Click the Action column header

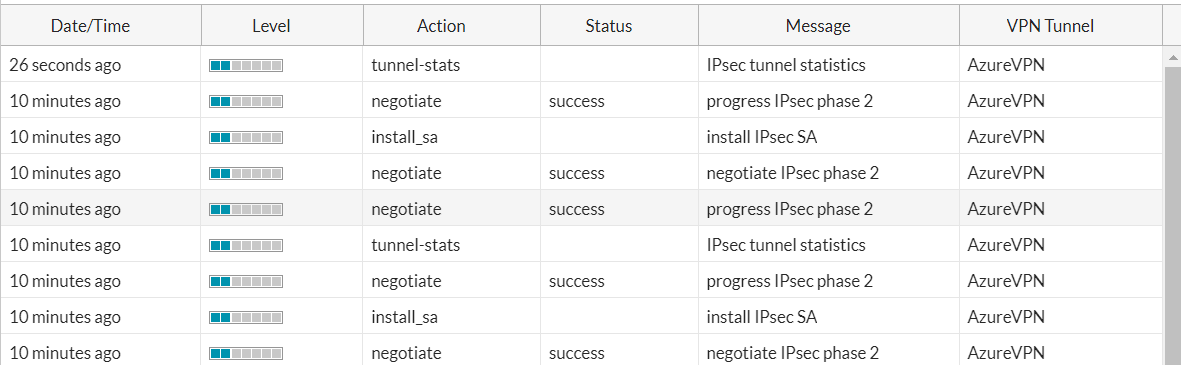441,26
